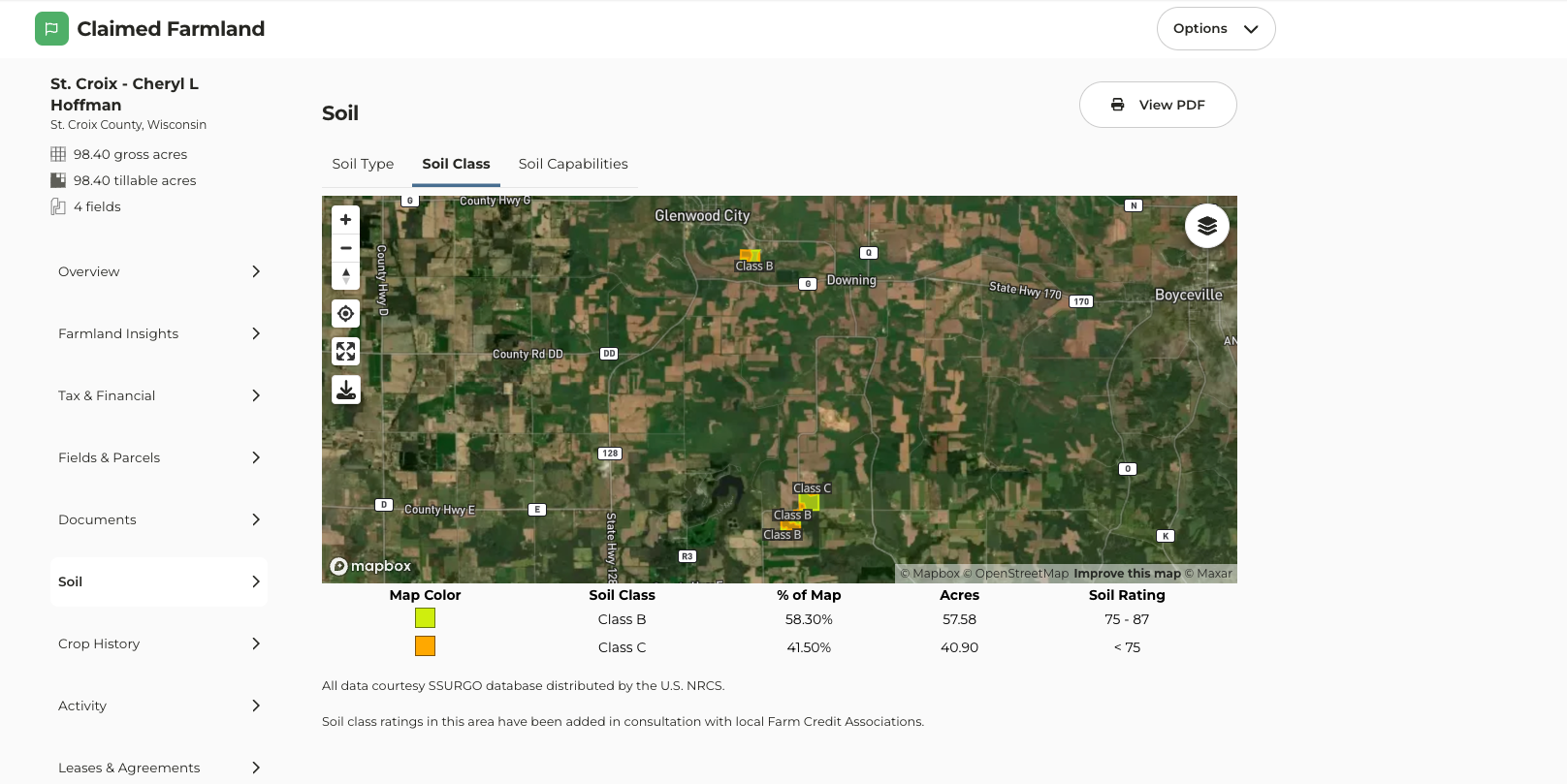Click the Soil sidebar item

[x=159, y=581]
